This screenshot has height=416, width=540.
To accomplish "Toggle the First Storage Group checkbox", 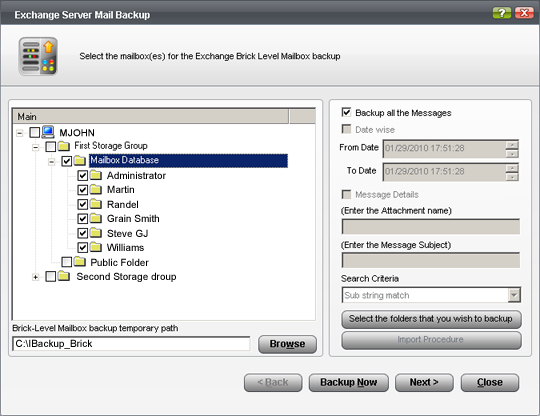I will point(51,147).
